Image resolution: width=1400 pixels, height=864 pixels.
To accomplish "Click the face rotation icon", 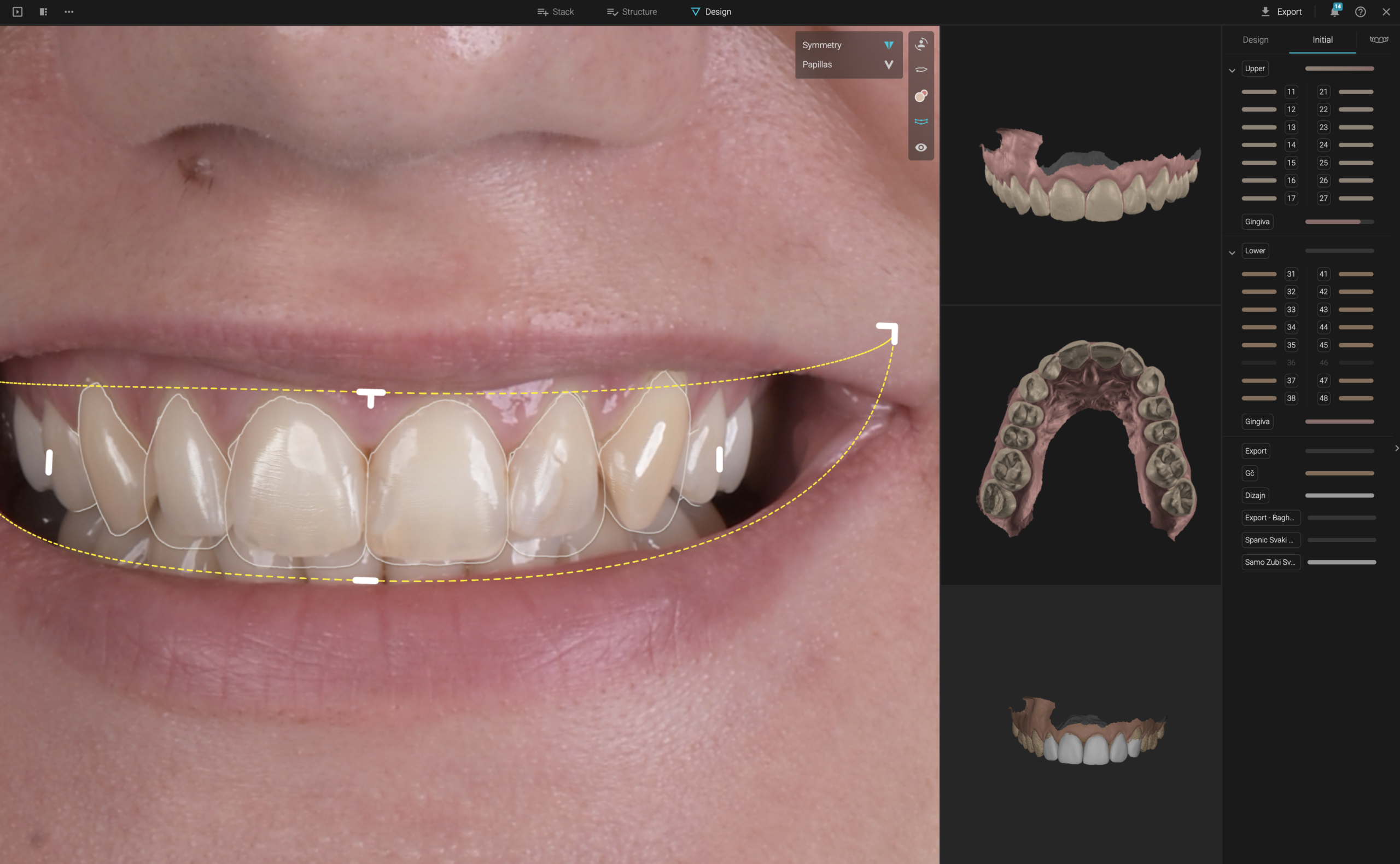I will tap(920, 44).
